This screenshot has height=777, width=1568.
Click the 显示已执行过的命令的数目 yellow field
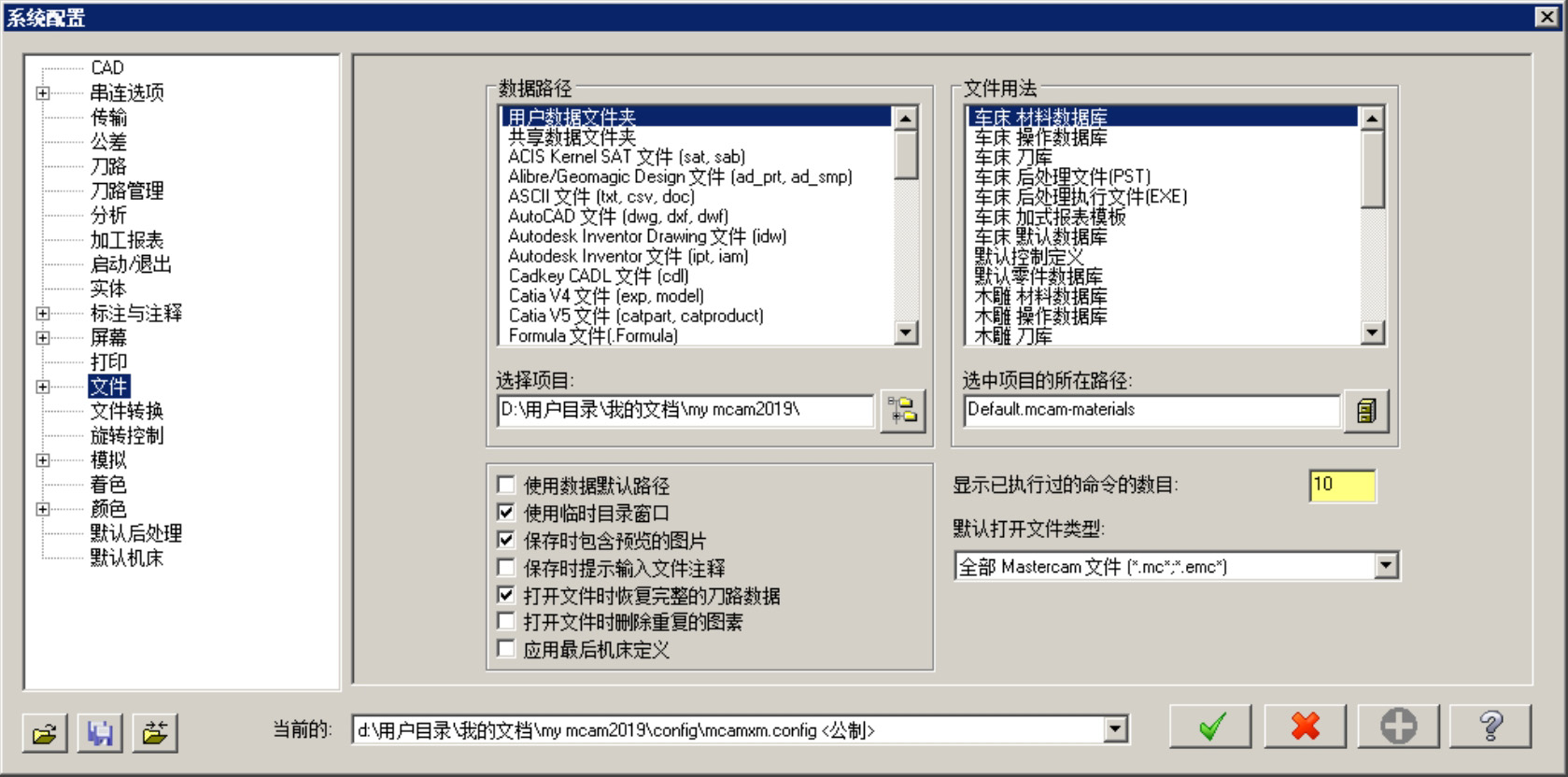pyautogui.click(x=1342, y=486)
